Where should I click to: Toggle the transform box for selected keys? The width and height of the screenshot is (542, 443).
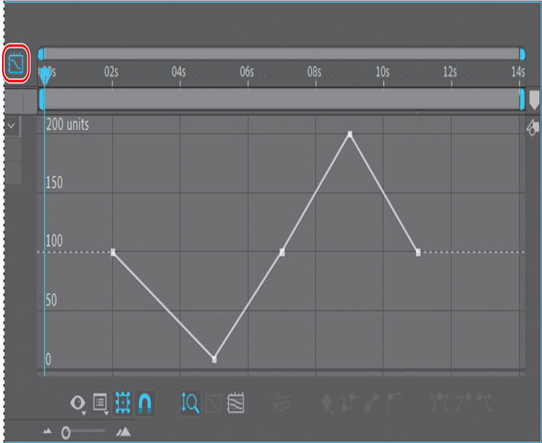[x=123, y=403]
